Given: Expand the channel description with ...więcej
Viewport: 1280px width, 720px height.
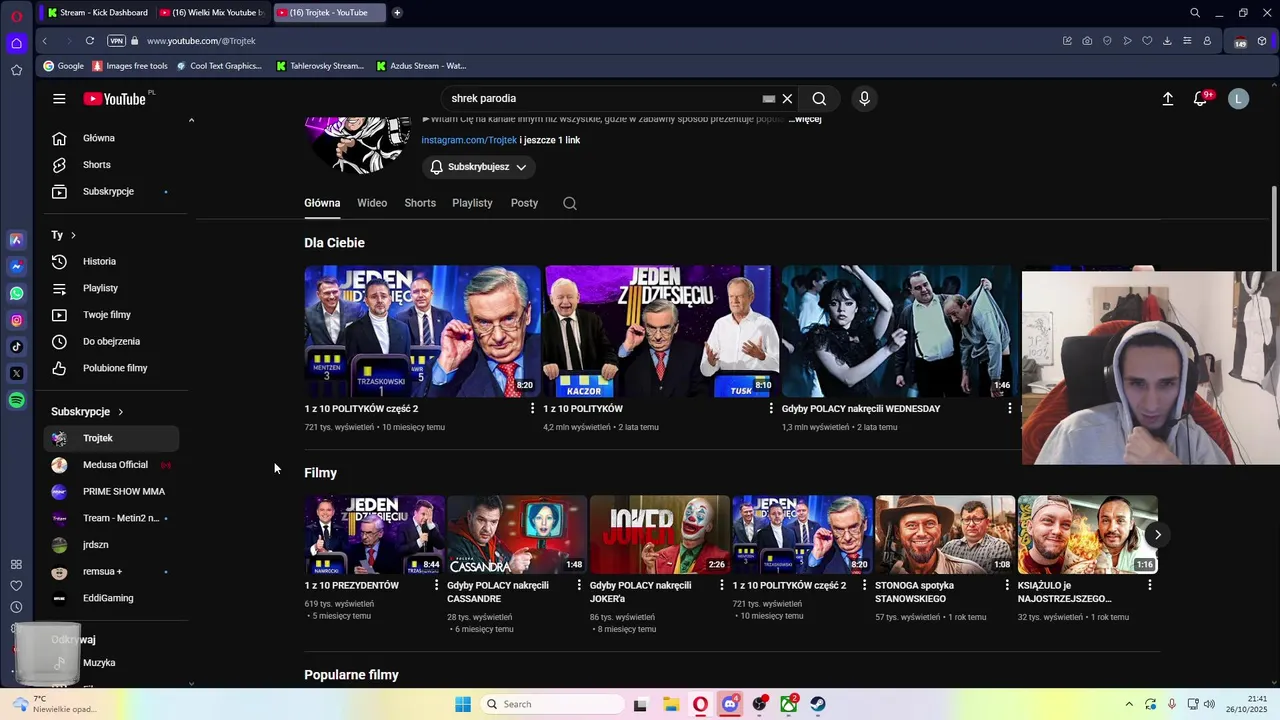Looking at the screenshot, I should pyautogui.click(x=805, y=119).
